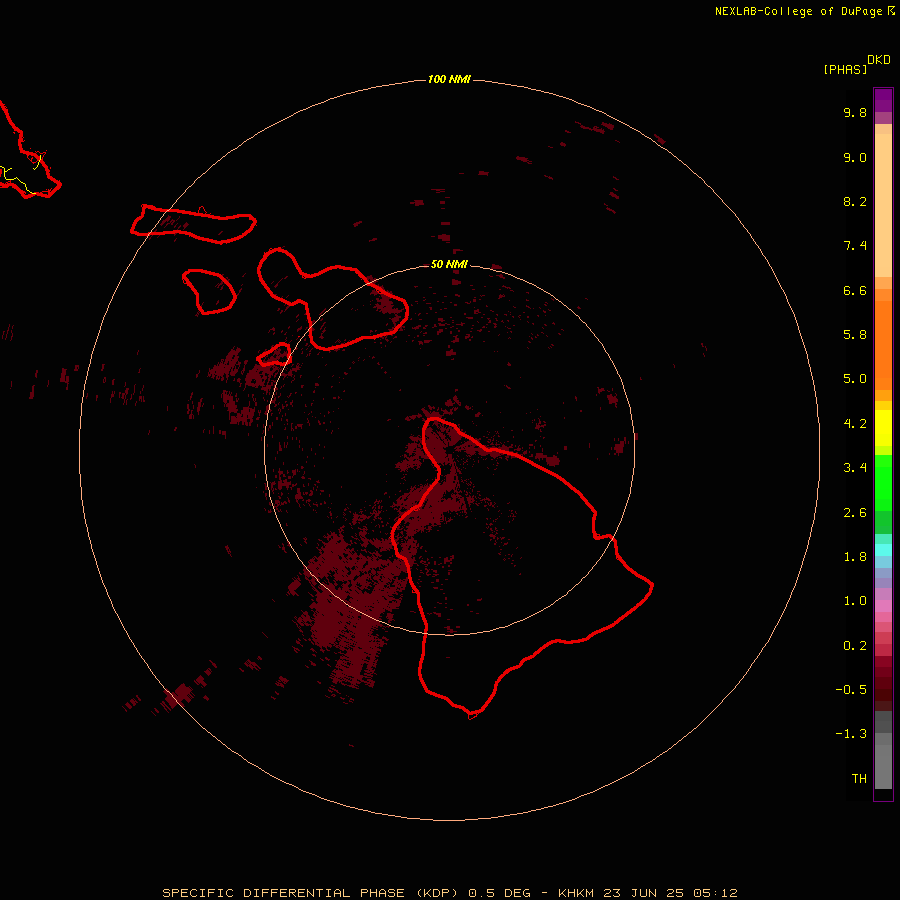Click the yellow band on color bar

[883, 428]
